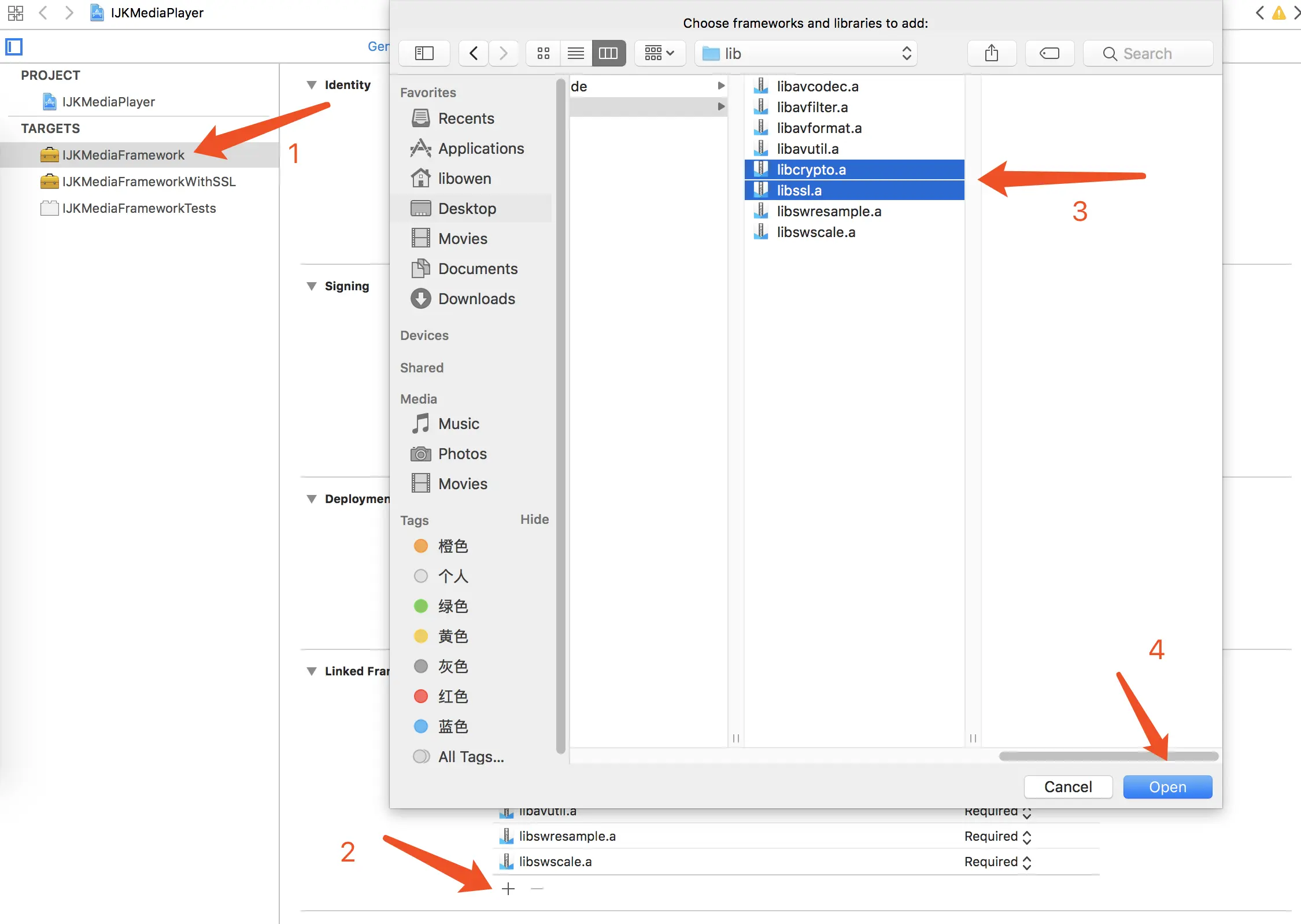This screenshot has width=1301, height=924.
Task: Click the back arrow in file dialog
Action: pyautogui.click(x=474, y=53)
